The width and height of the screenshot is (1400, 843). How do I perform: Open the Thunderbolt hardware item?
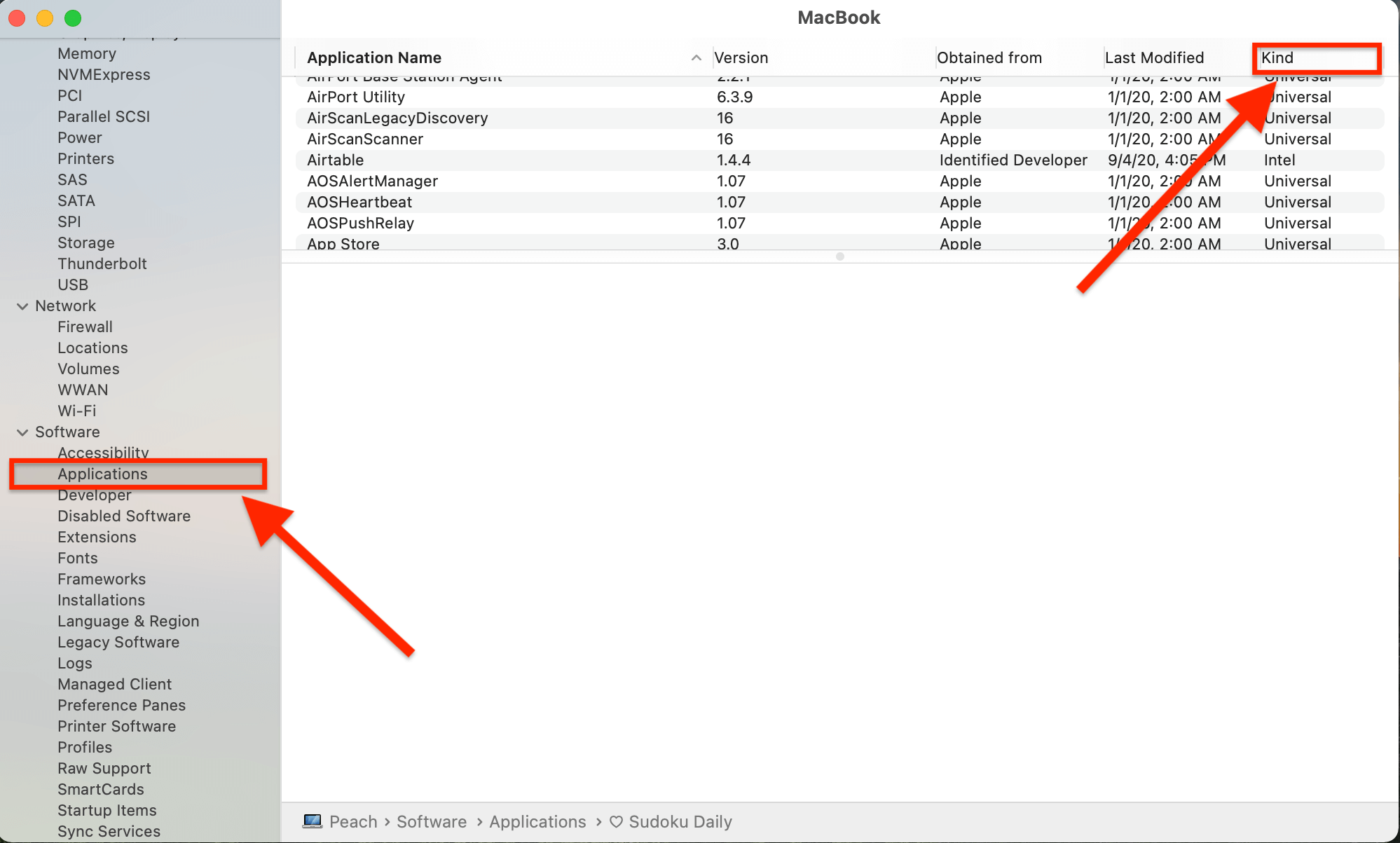tap(102, 264)
